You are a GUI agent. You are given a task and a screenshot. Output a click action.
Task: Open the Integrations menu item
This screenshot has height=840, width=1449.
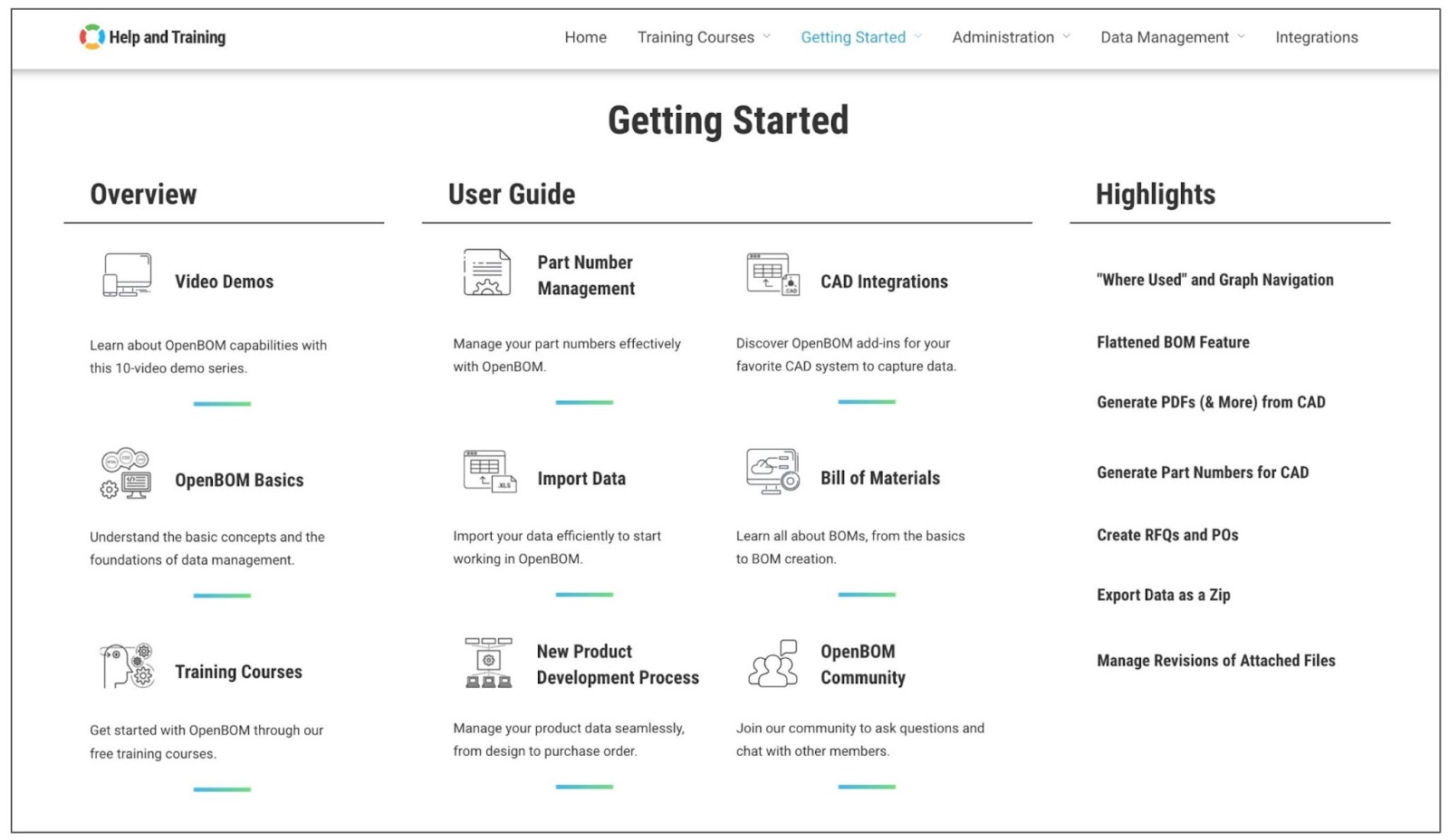[1317, 37]
